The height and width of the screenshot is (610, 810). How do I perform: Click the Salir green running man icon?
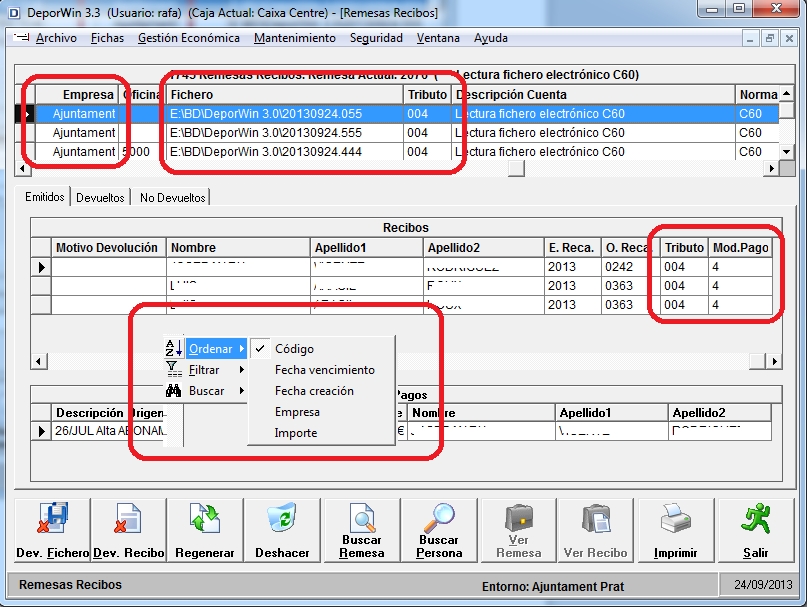point(755,519)
